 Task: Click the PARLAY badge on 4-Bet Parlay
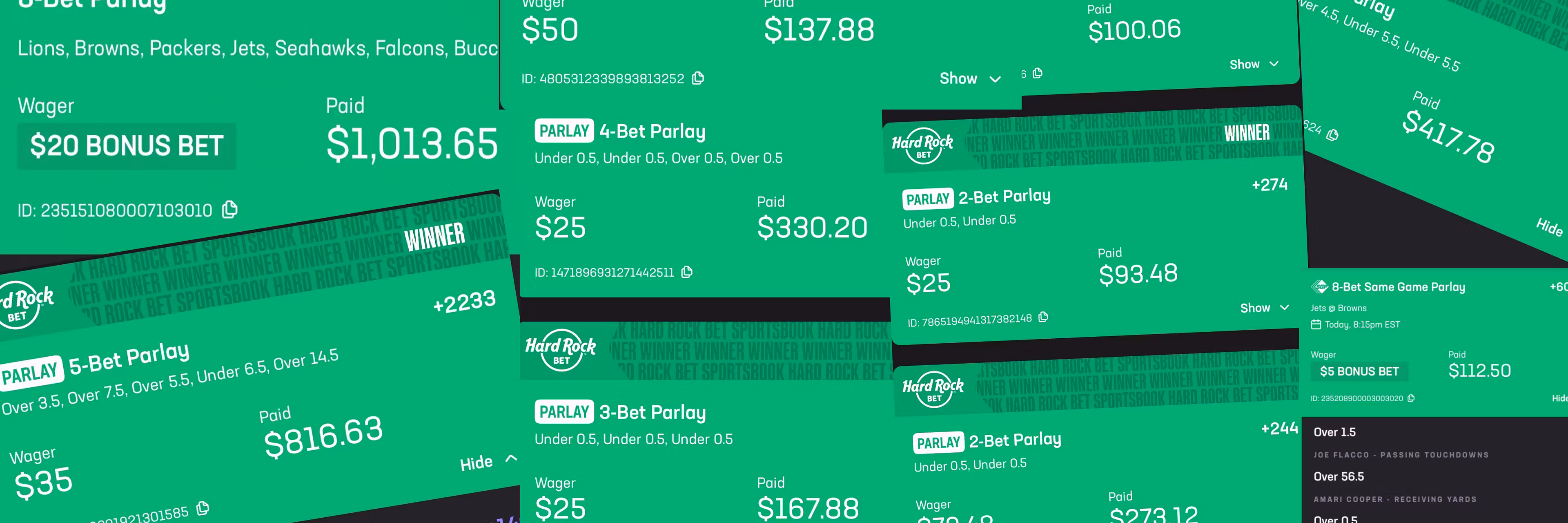563,131
